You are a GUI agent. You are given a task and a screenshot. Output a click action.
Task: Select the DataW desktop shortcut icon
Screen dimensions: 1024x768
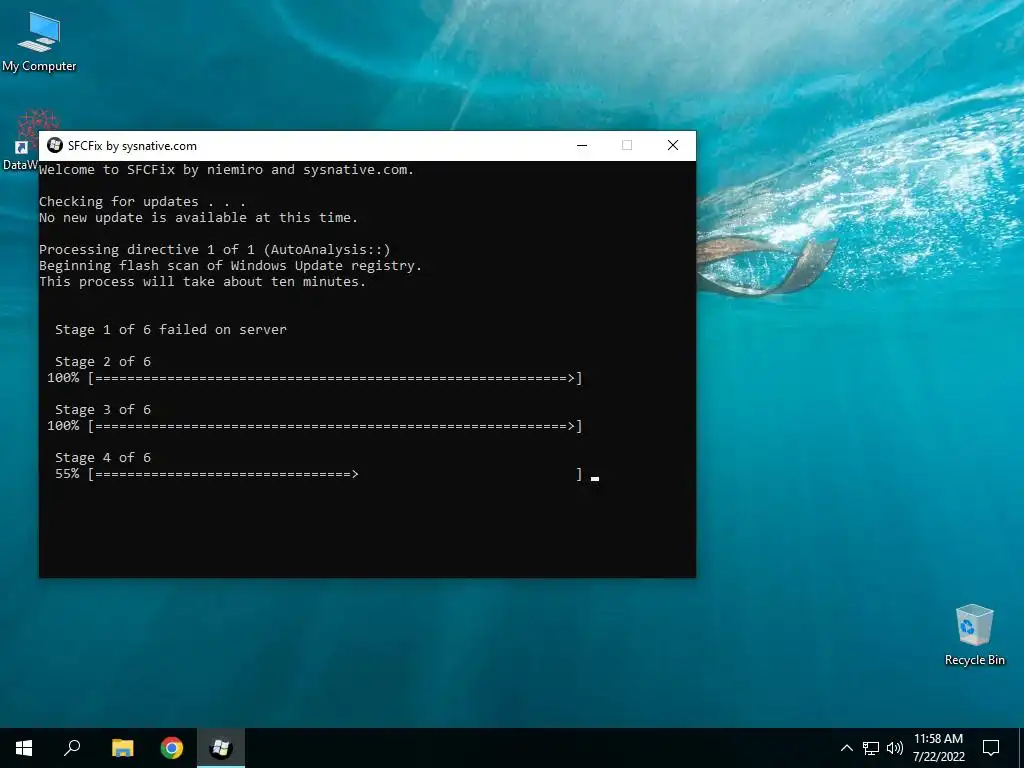[20, 140]
